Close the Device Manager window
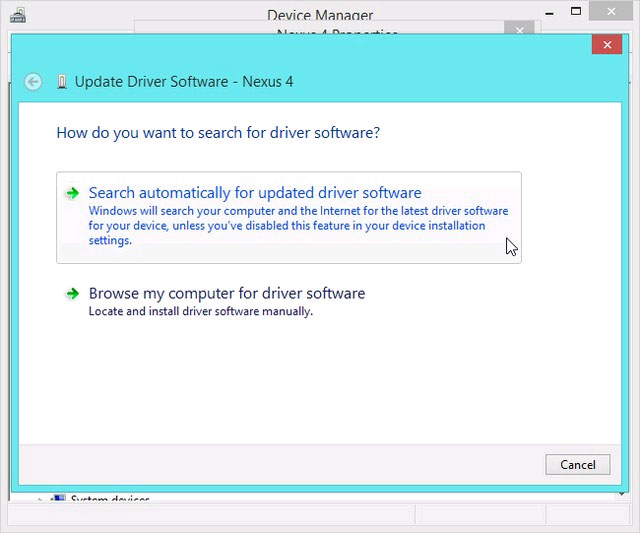The width and height of the screenshot is (640, 533). click(x=611, y=11)
